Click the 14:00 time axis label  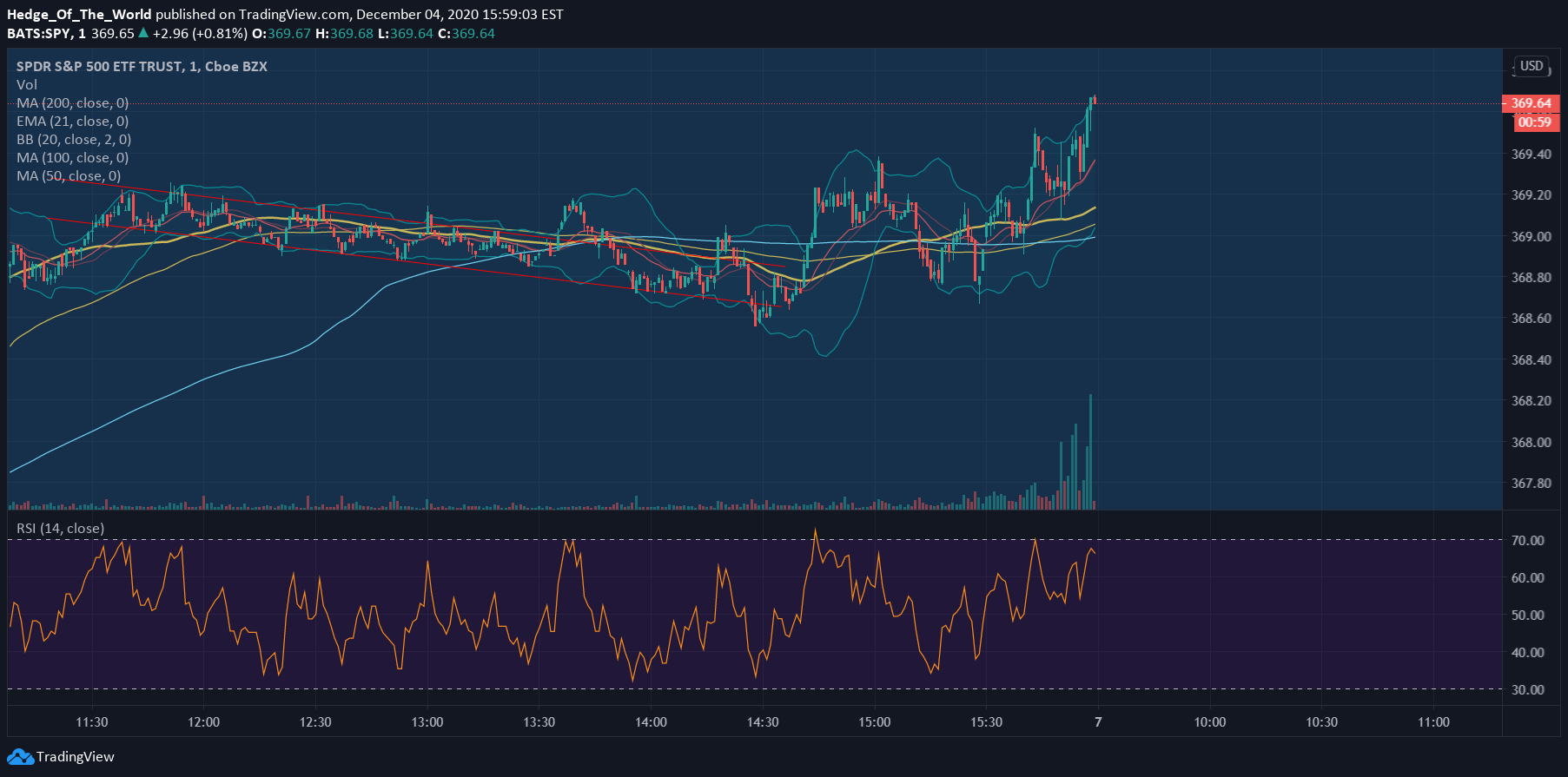652,722
